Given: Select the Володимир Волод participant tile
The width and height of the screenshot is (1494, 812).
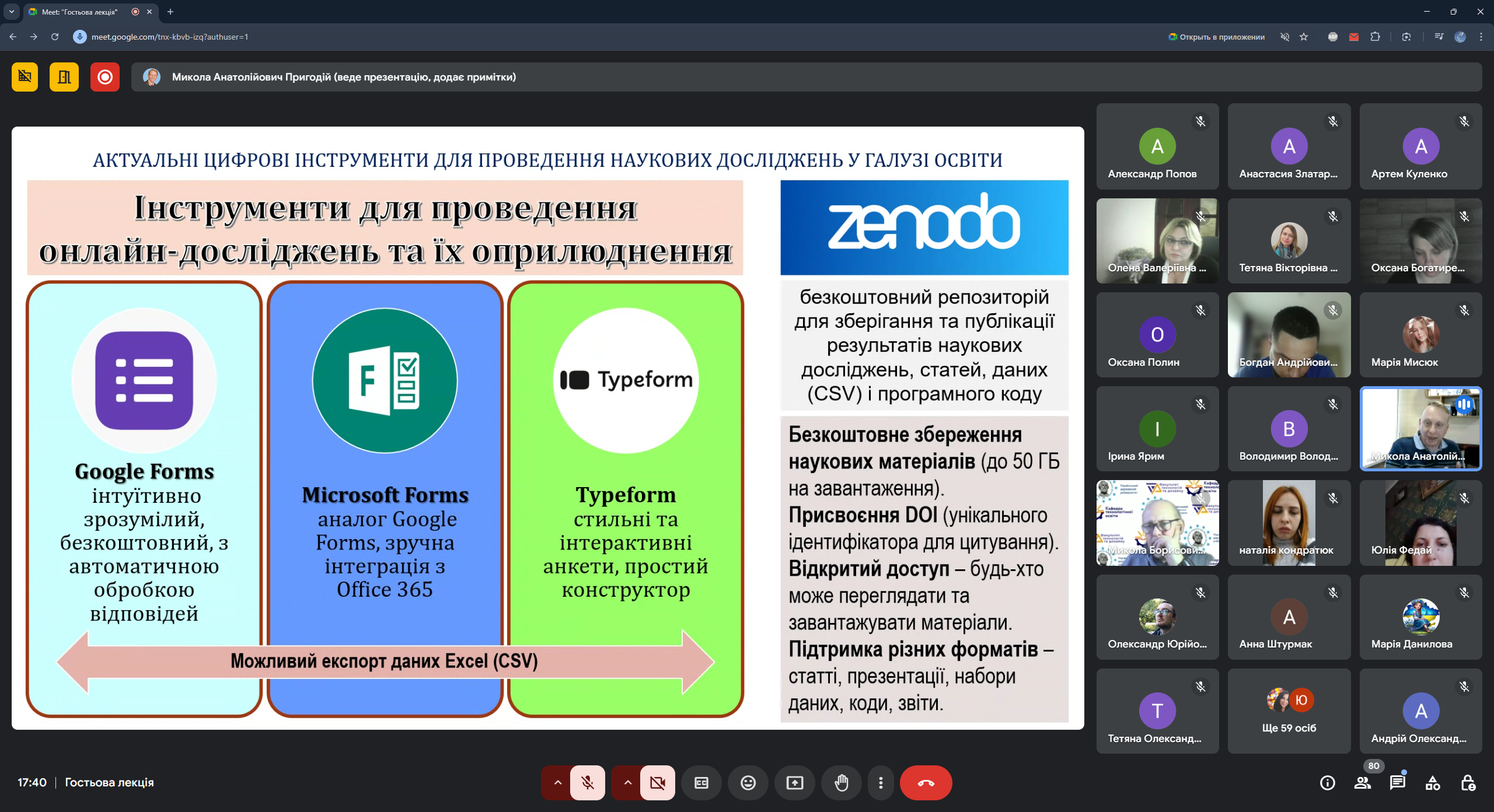Looking at the screenshot, I should 1289,429.
